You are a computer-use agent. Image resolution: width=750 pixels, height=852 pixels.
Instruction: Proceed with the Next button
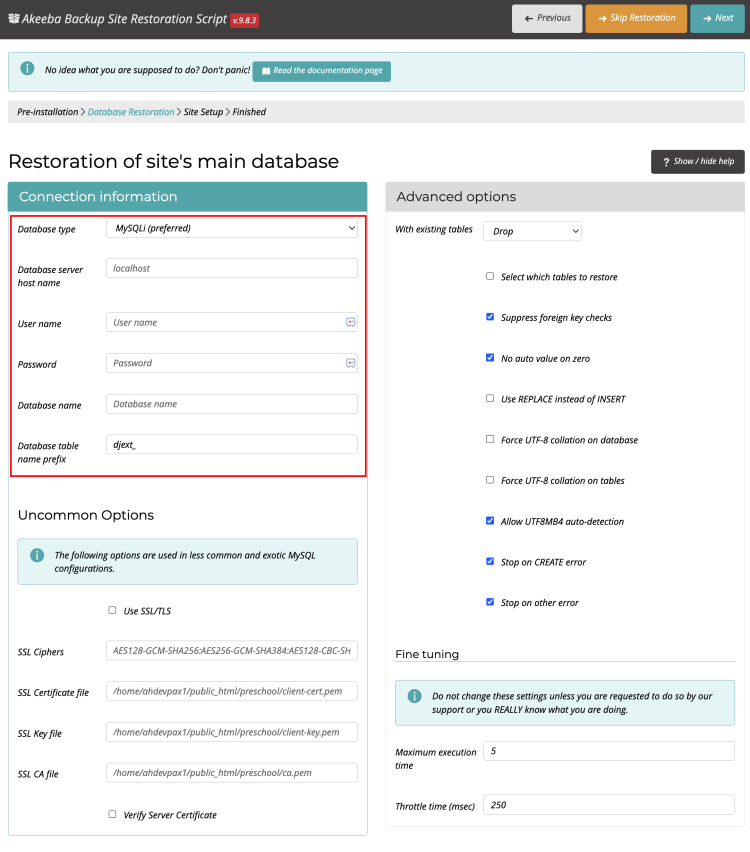717,18
